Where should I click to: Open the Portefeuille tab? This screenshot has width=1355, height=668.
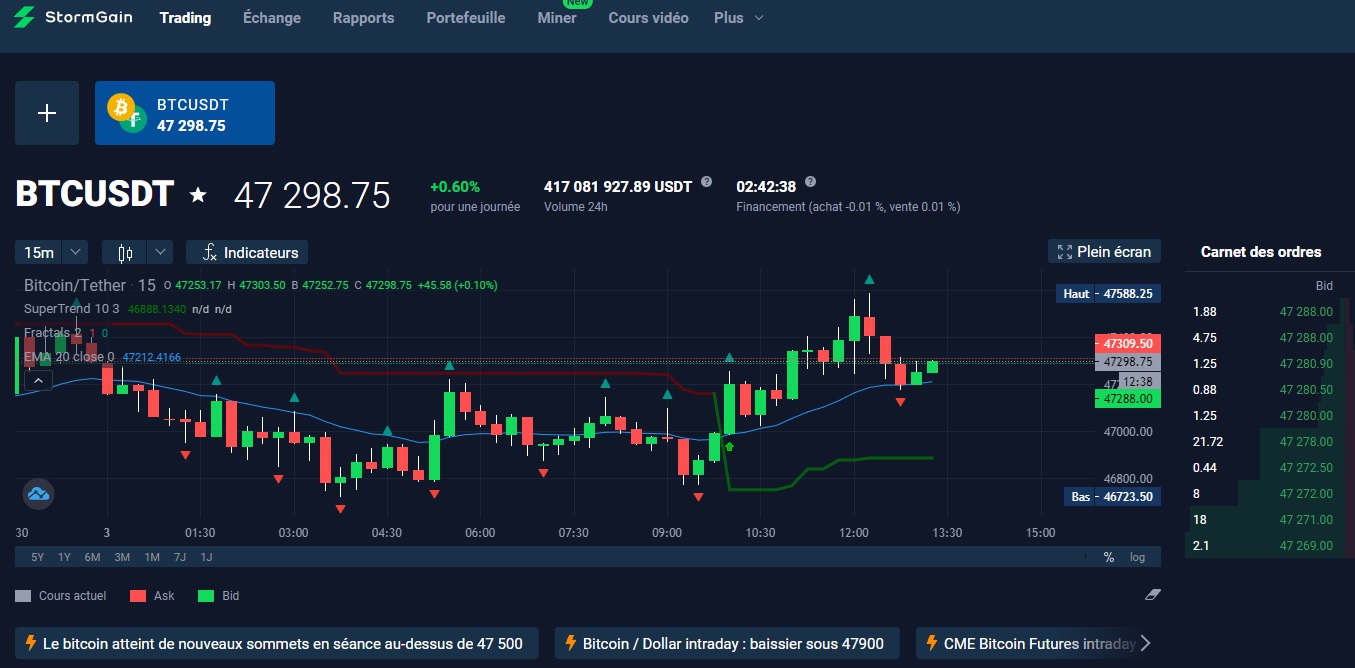point(466,18)
